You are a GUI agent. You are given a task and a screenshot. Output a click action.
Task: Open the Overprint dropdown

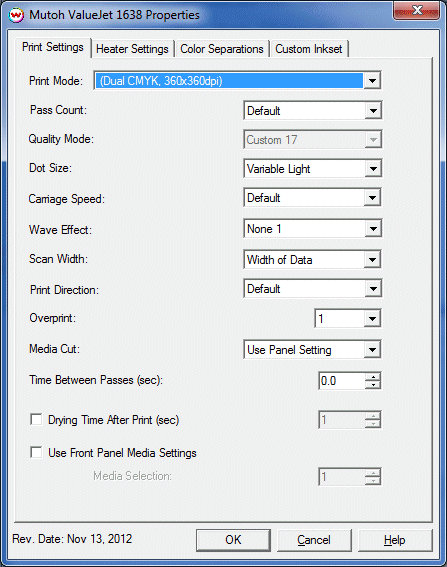tap(348, 319)
